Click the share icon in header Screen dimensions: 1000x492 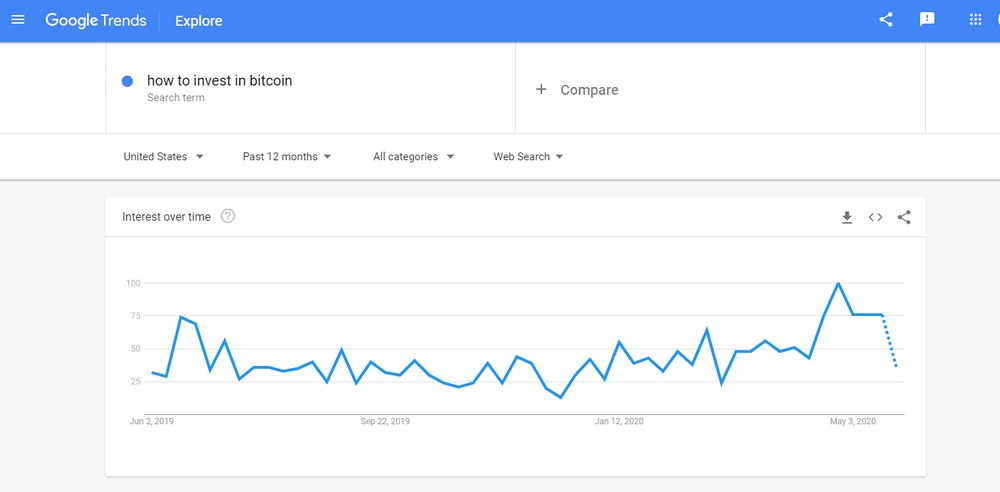click(x=885, y=20)
